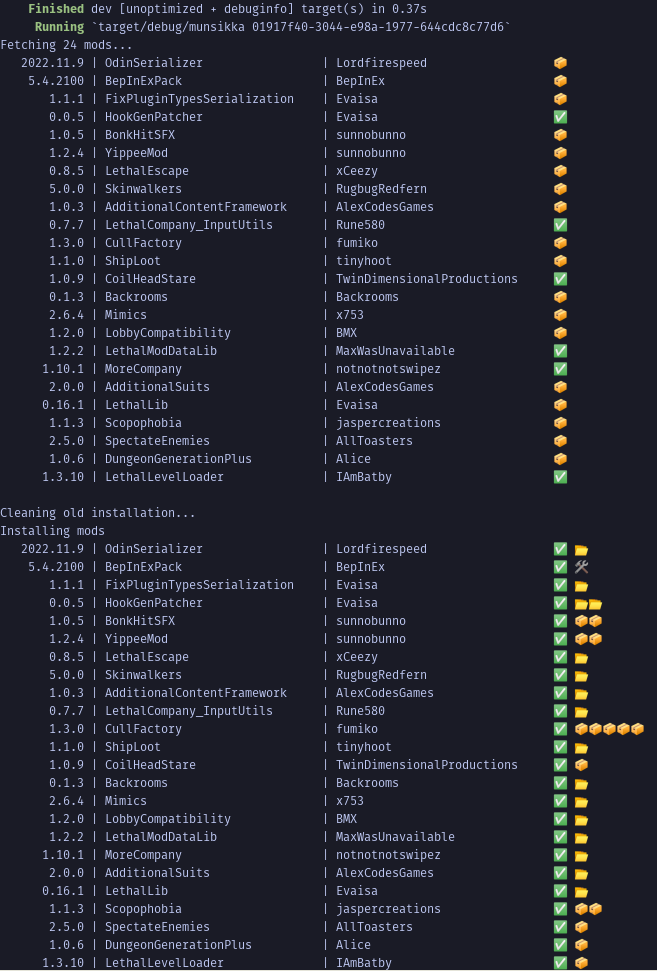Click the green "Finished" status word
This screenshot has width=657, height=971.
(x=56, y=9)
